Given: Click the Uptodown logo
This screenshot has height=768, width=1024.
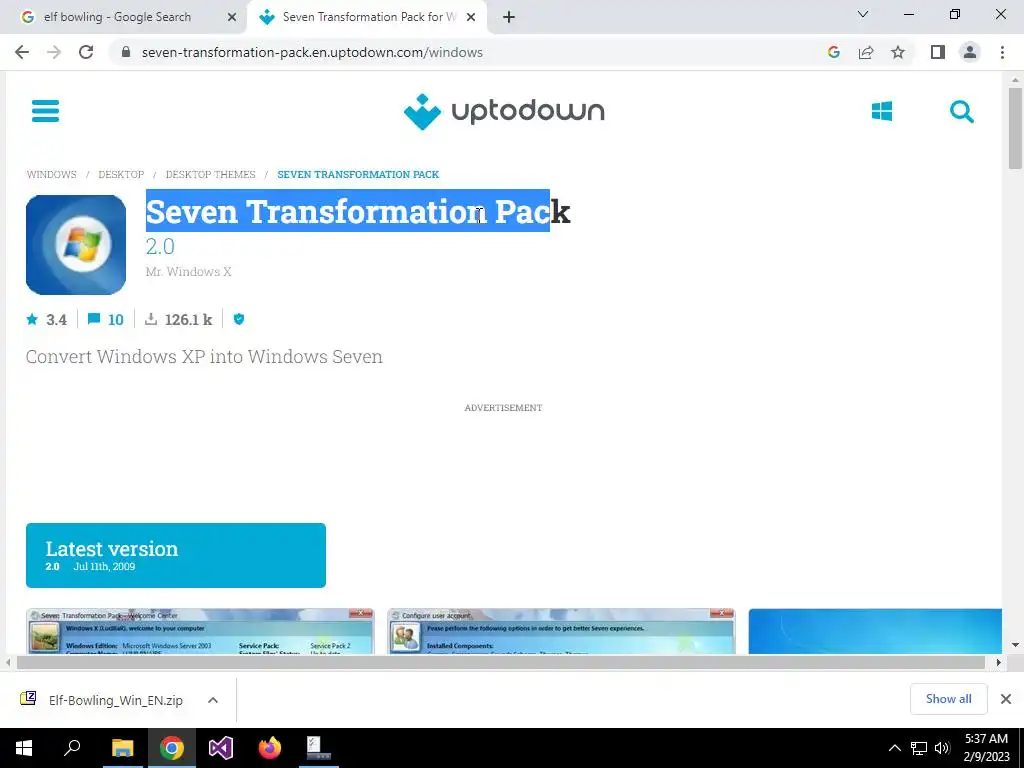Looking at the screenshot, I should [x=504, y=112].
